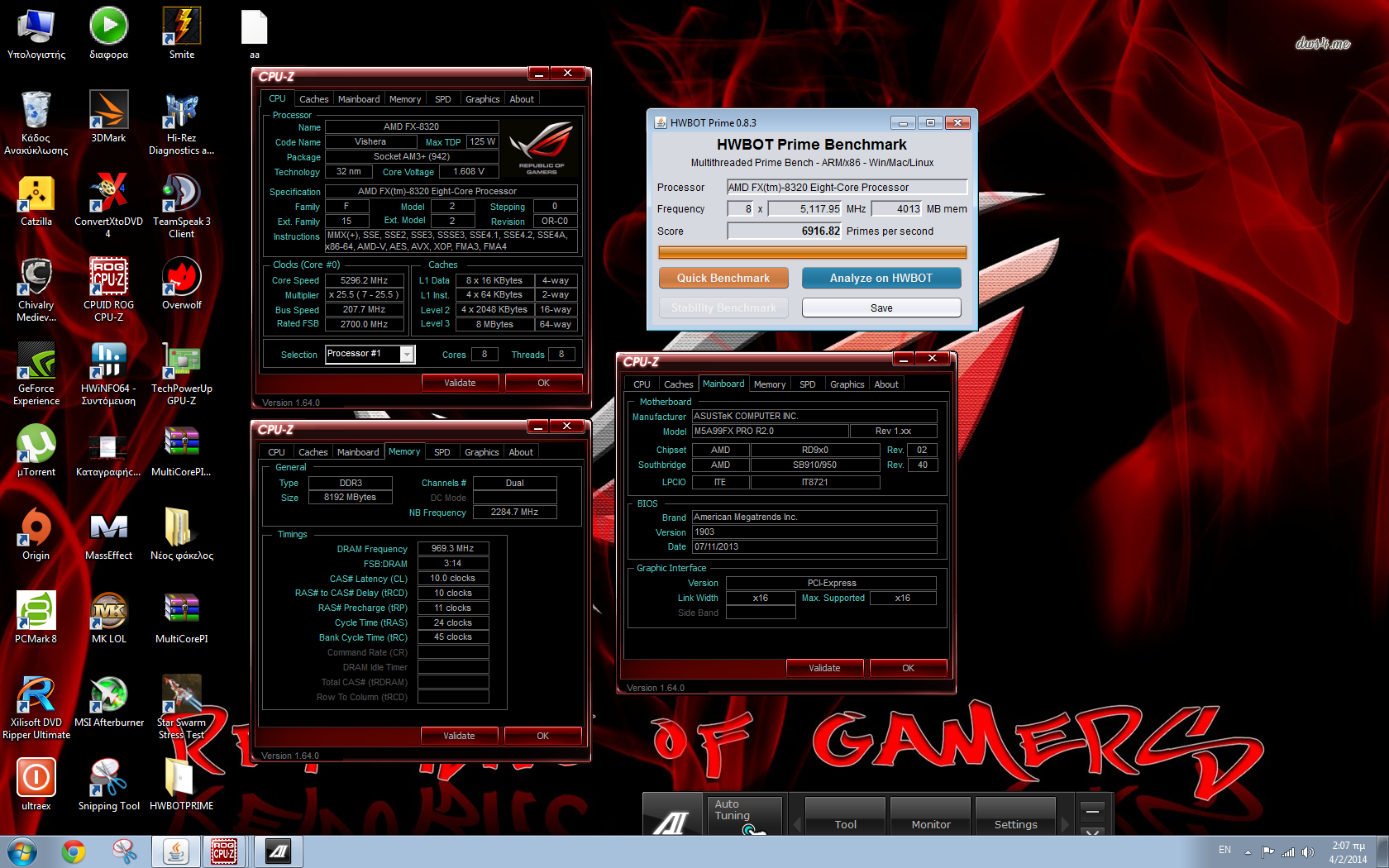Open SPD tab in Memory CPU-Z window
Screen dimensions: 1389x868
(442, 452)
